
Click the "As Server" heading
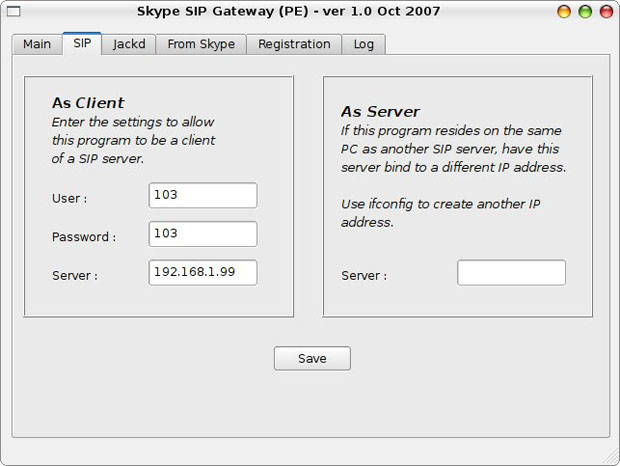tap(380, 112)
